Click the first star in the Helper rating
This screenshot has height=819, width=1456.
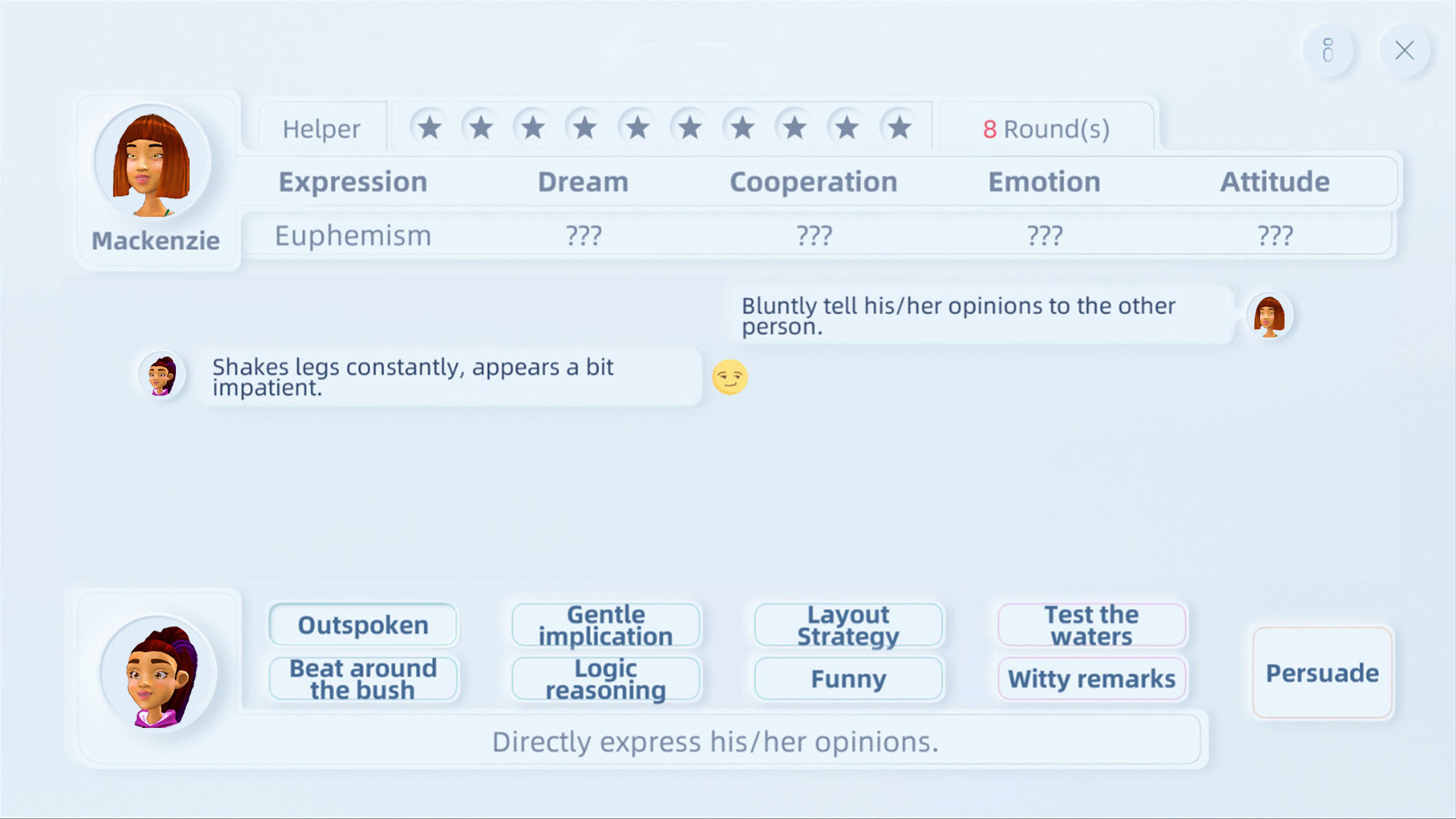[x=429, y=127]
